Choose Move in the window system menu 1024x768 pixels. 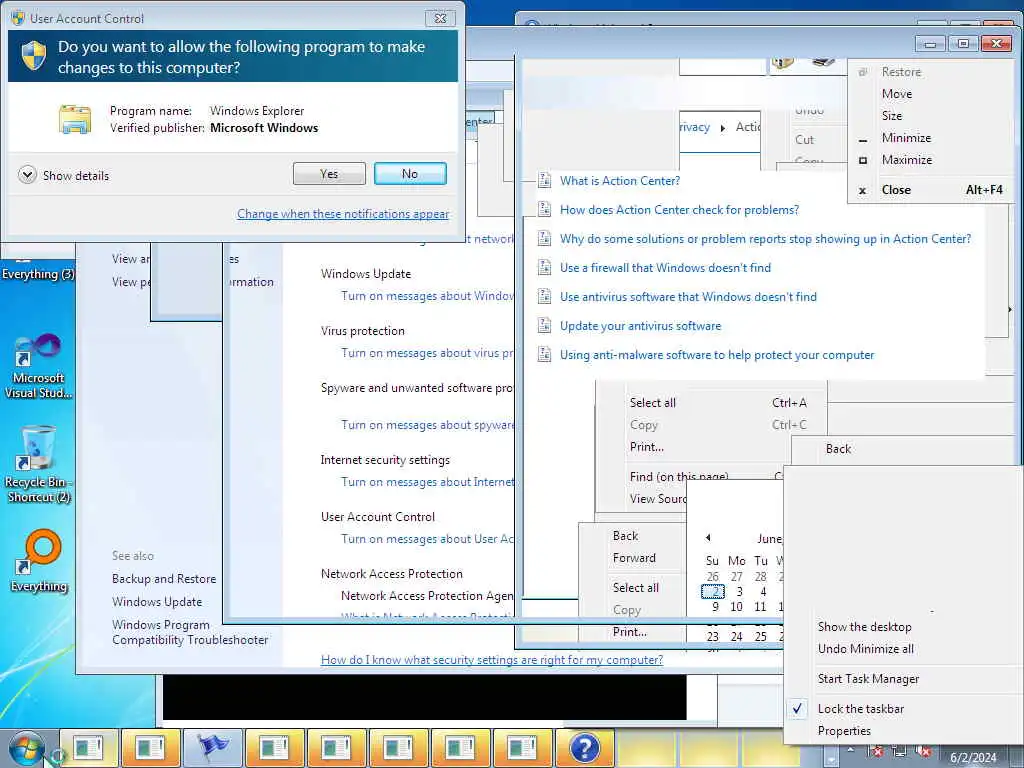pos(897,93)
